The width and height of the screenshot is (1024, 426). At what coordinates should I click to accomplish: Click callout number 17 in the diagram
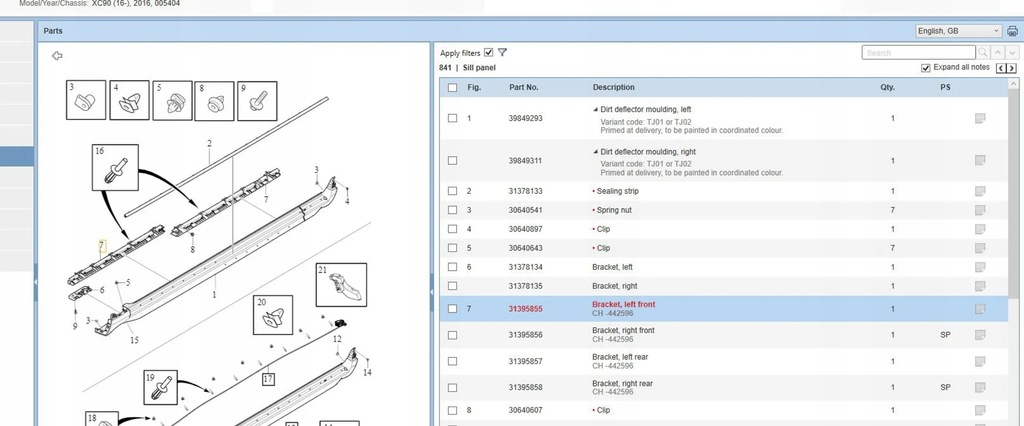point(268,379)
